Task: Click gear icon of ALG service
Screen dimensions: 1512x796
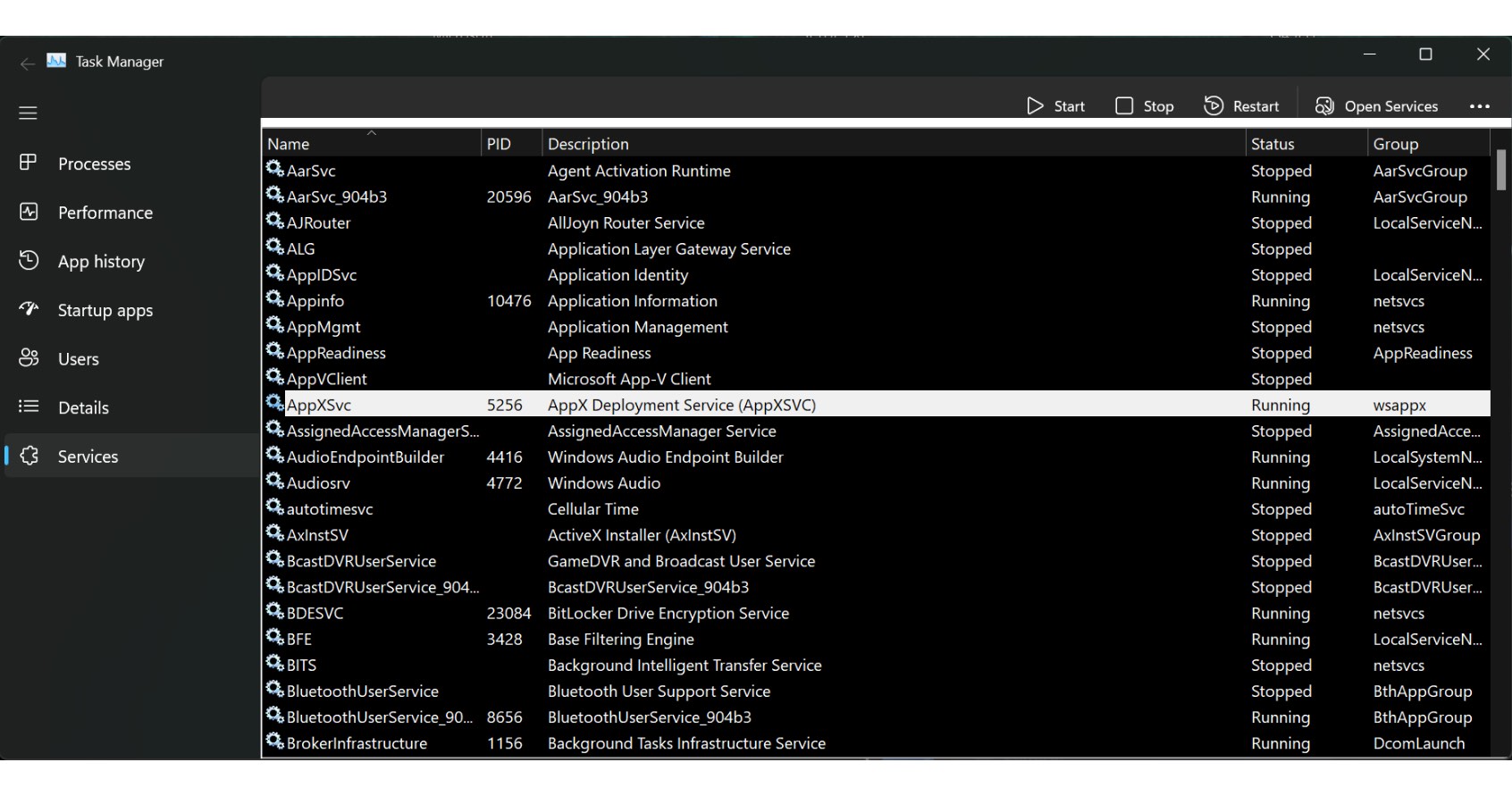Action: pyautogui.click(x=275, y=247)
